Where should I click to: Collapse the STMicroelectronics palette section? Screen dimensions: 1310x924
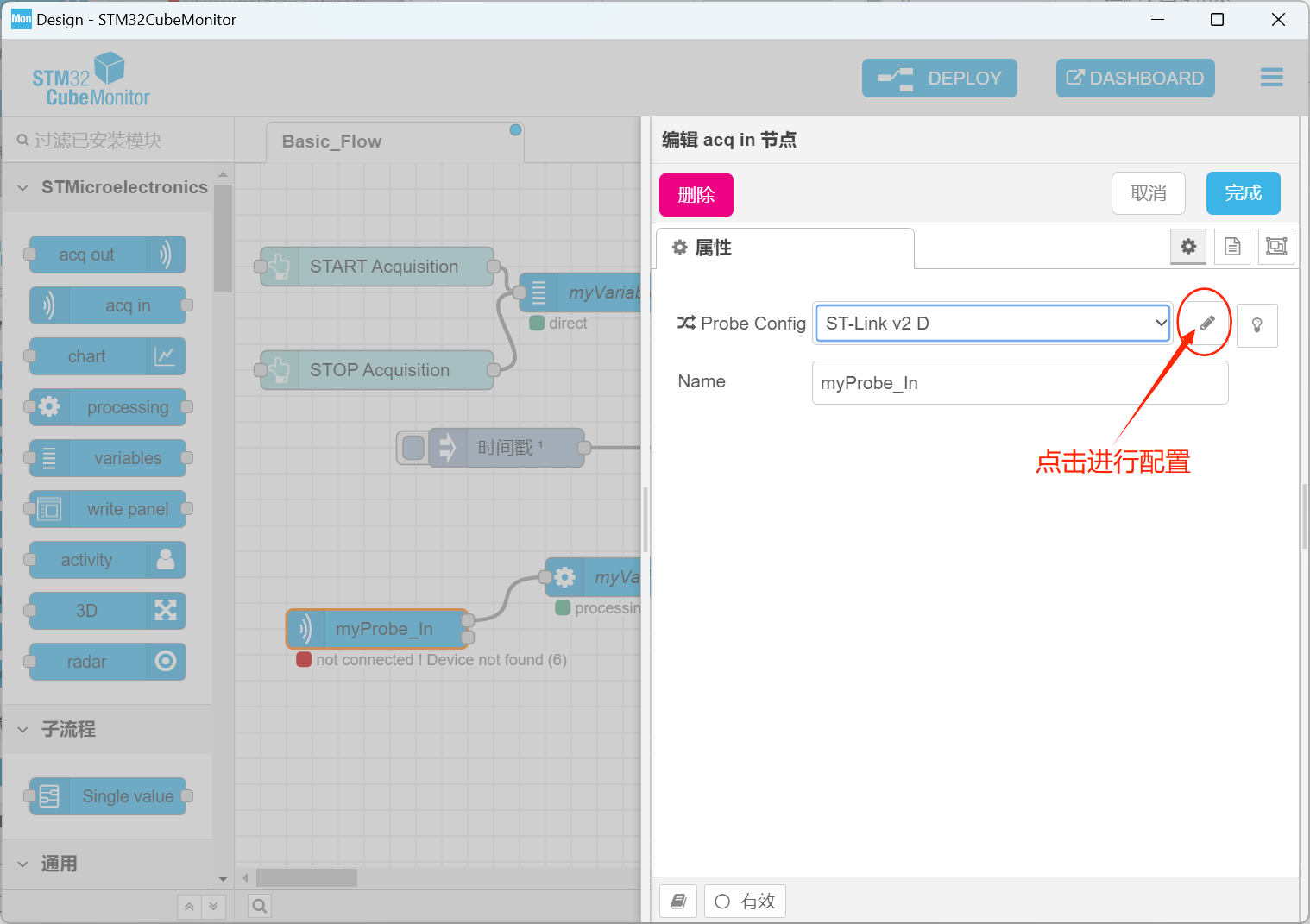[22, 186]
